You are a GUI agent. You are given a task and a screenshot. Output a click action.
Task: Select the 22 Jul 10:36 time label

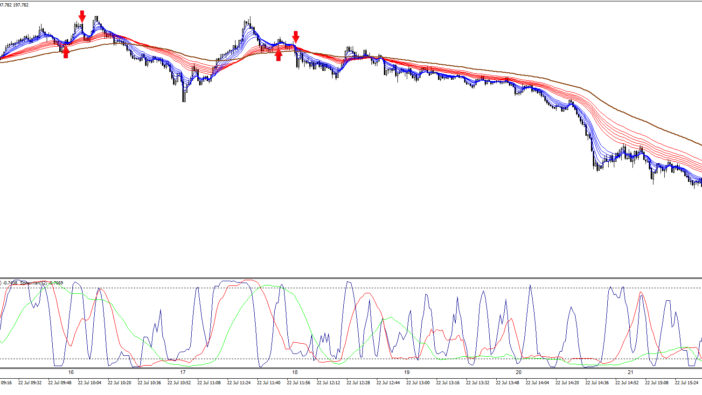click(150, 383)
